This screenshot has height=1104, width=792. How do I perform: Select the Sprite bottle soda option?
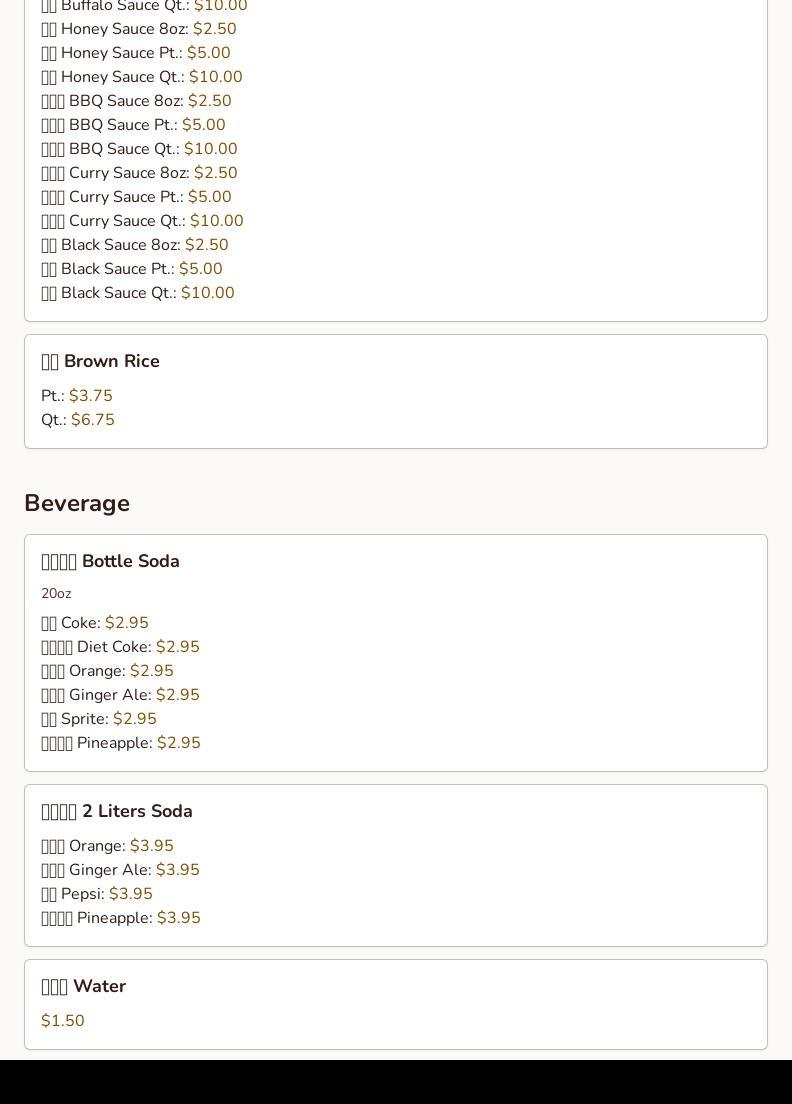99,718
